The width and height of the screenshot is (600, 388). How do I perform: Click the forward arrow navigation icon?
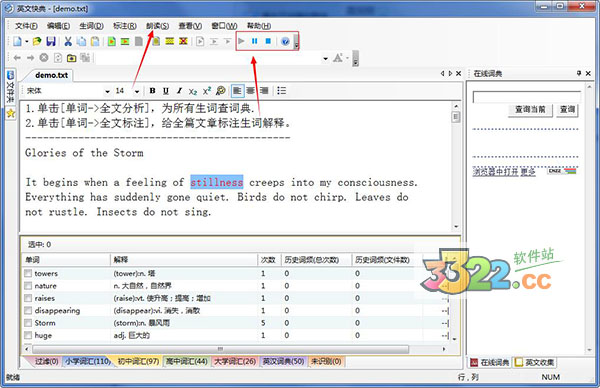click(x=30, y=58)
